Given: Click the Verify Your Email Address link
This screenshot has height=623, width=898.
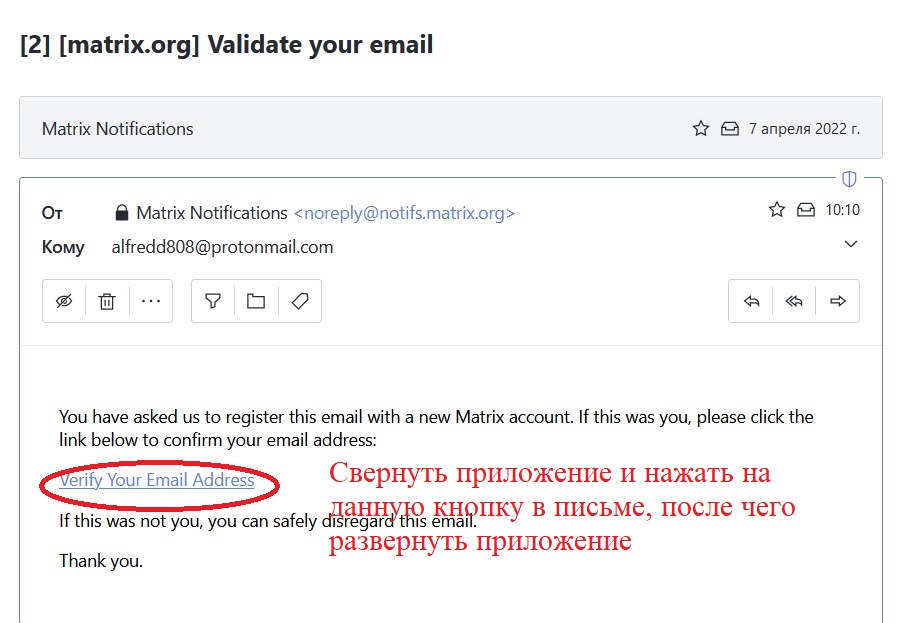Looking at the screenshot, I should coord(157,480).
